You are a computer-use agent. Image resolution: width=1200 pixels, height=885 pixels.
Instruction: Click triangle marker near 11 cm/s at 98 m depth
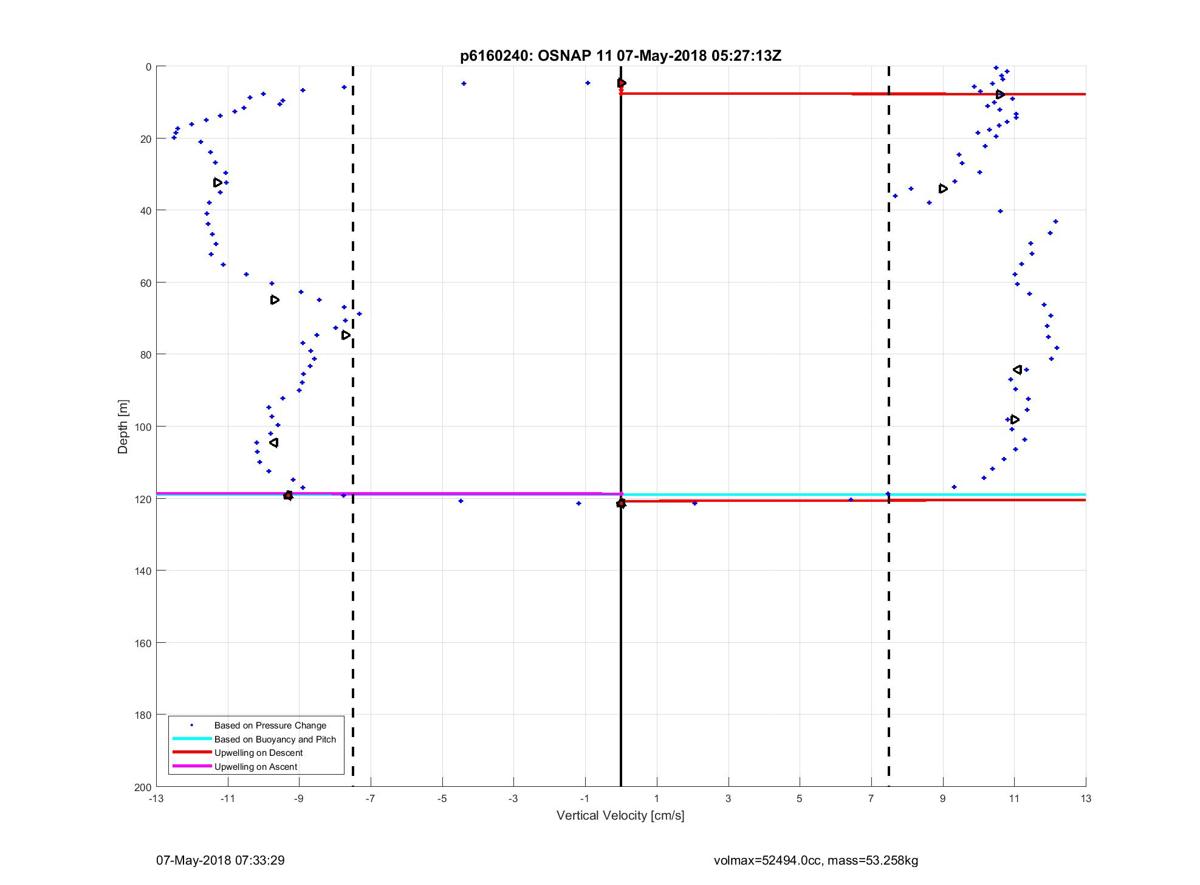point(1015,420)
